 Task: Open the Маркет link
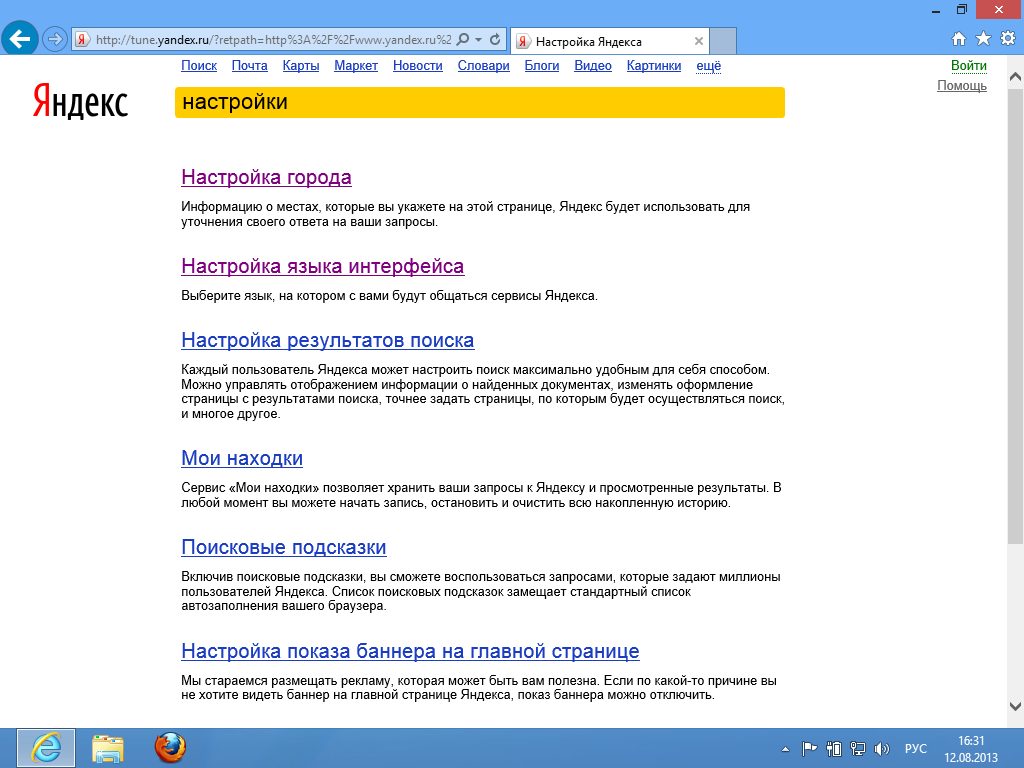click(x=356, y=65)
